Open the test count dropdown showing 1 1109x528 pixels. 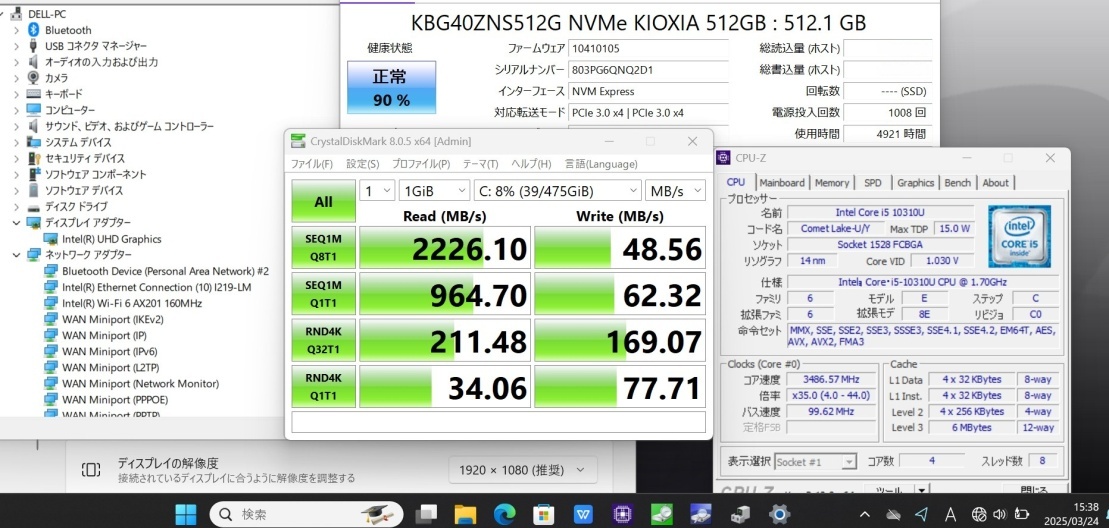point(377,191)
